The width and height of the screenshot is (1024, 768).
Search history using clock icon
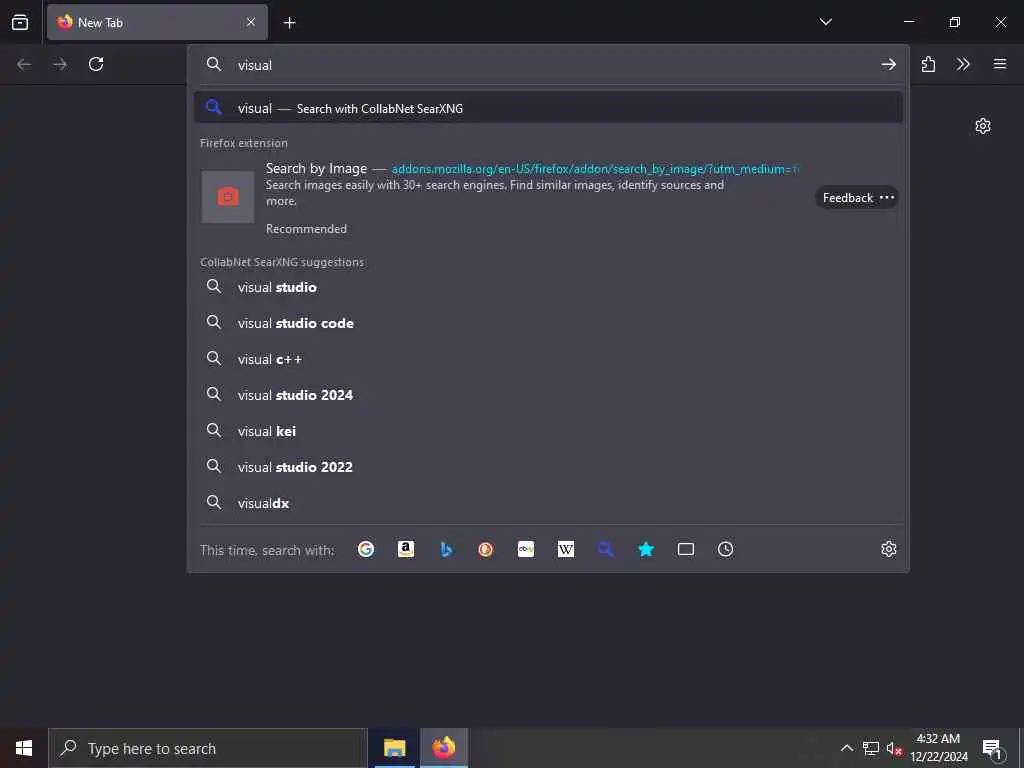click(x=726, y=549)
